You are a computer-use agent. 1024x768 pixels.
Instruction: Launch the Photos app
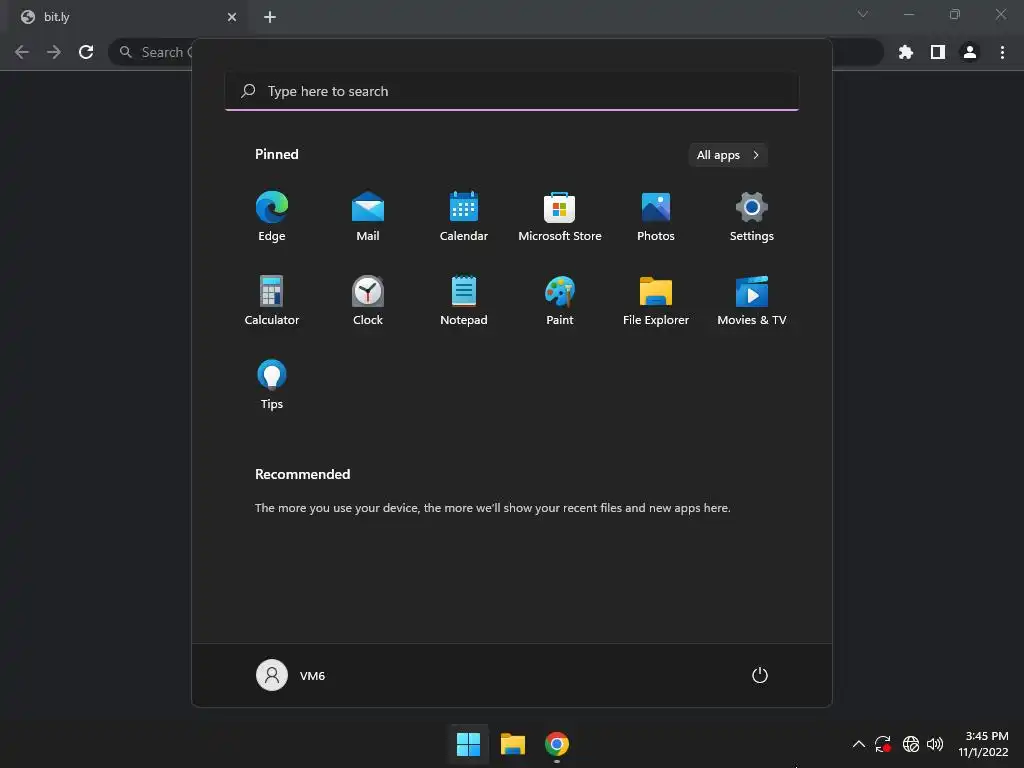656,216
